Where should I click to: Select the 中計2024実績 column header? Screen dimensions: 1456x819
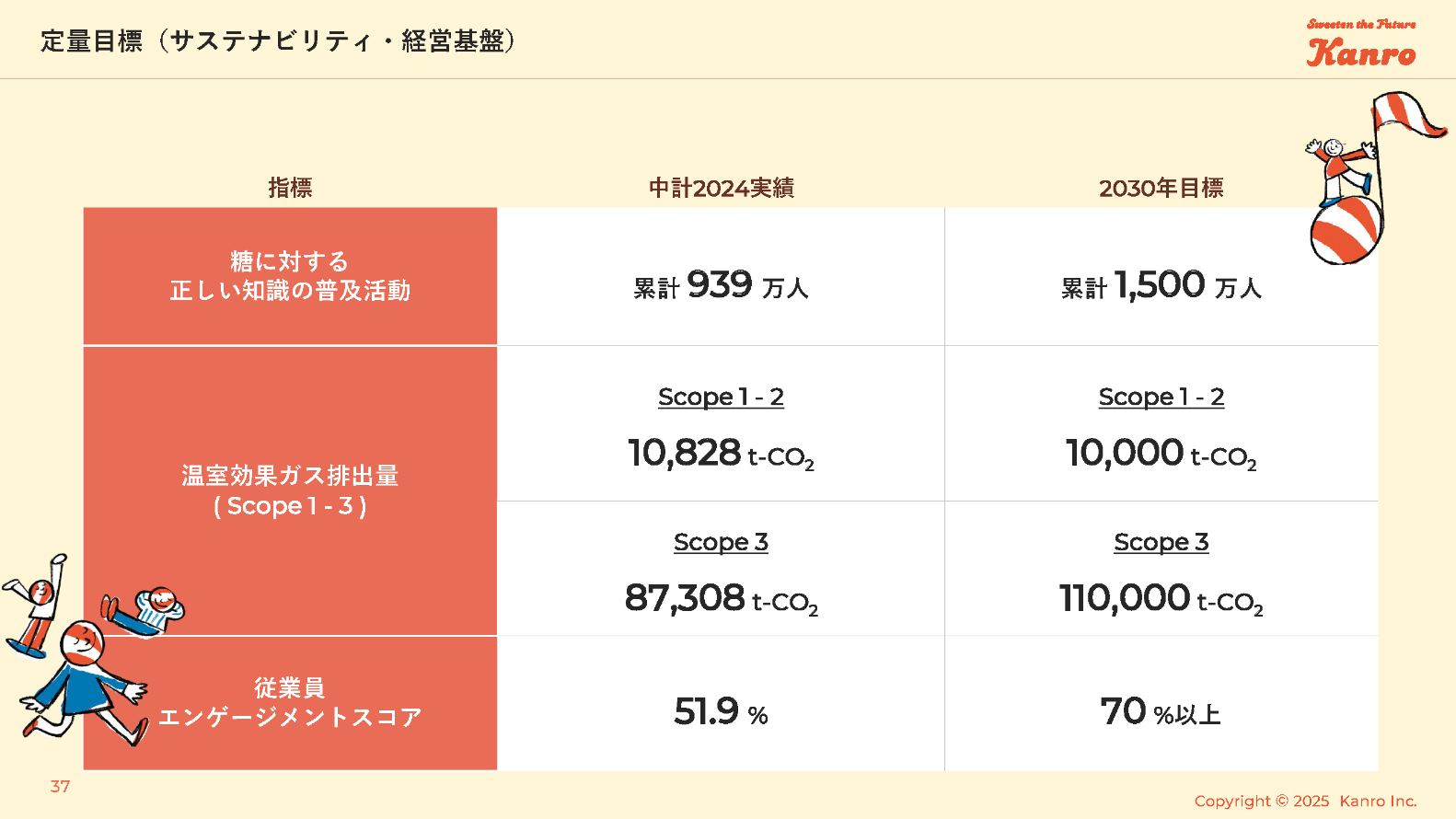click(x=721, y=188)
